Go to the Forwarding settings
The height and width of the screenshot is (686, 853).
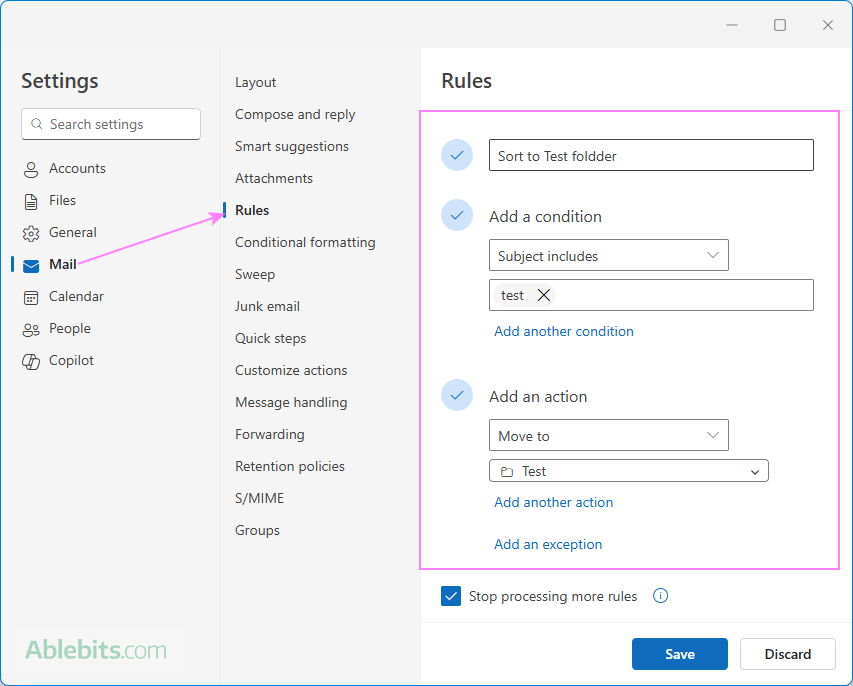(269, 434)
